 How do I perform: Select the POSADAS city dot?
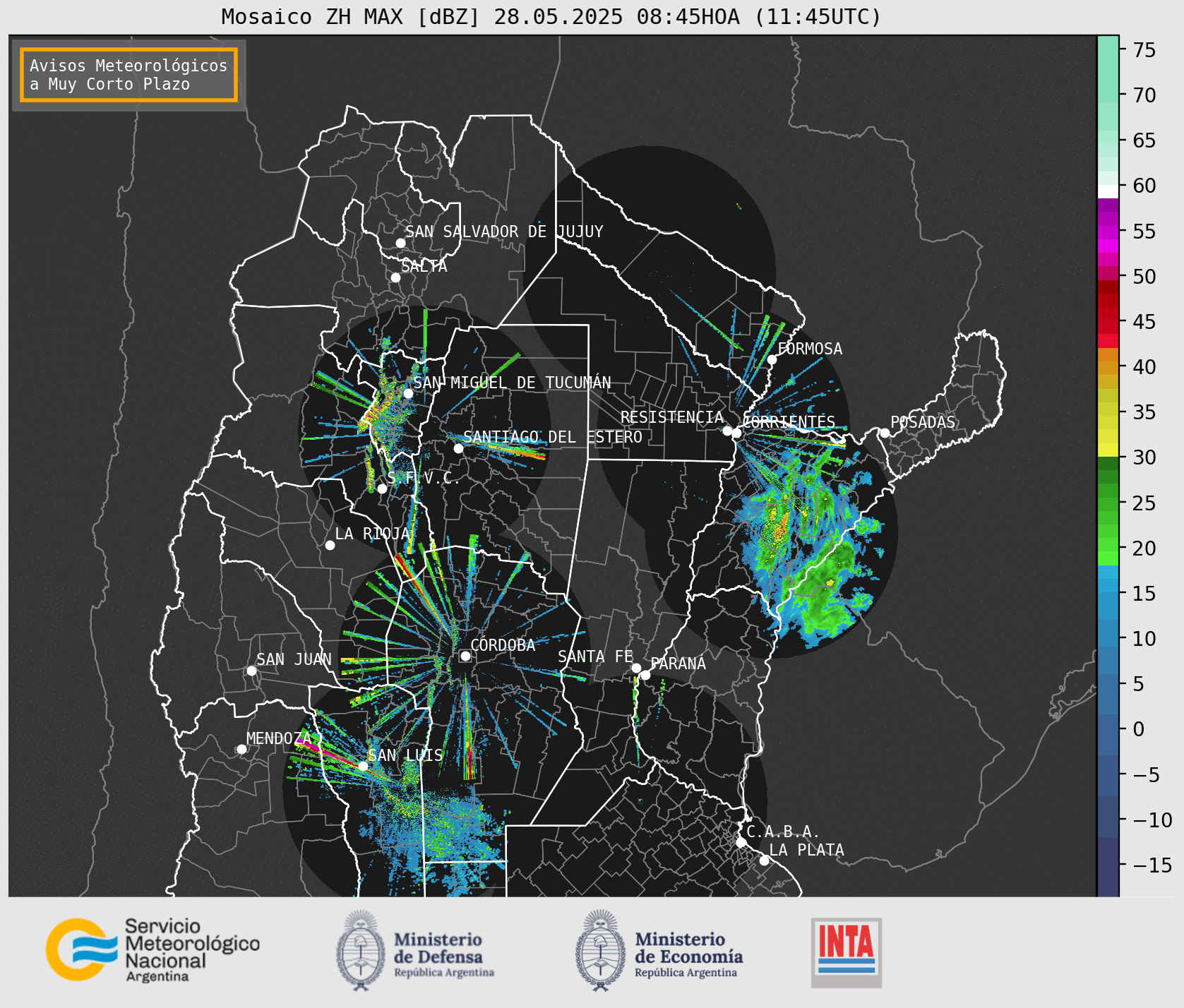885,433
